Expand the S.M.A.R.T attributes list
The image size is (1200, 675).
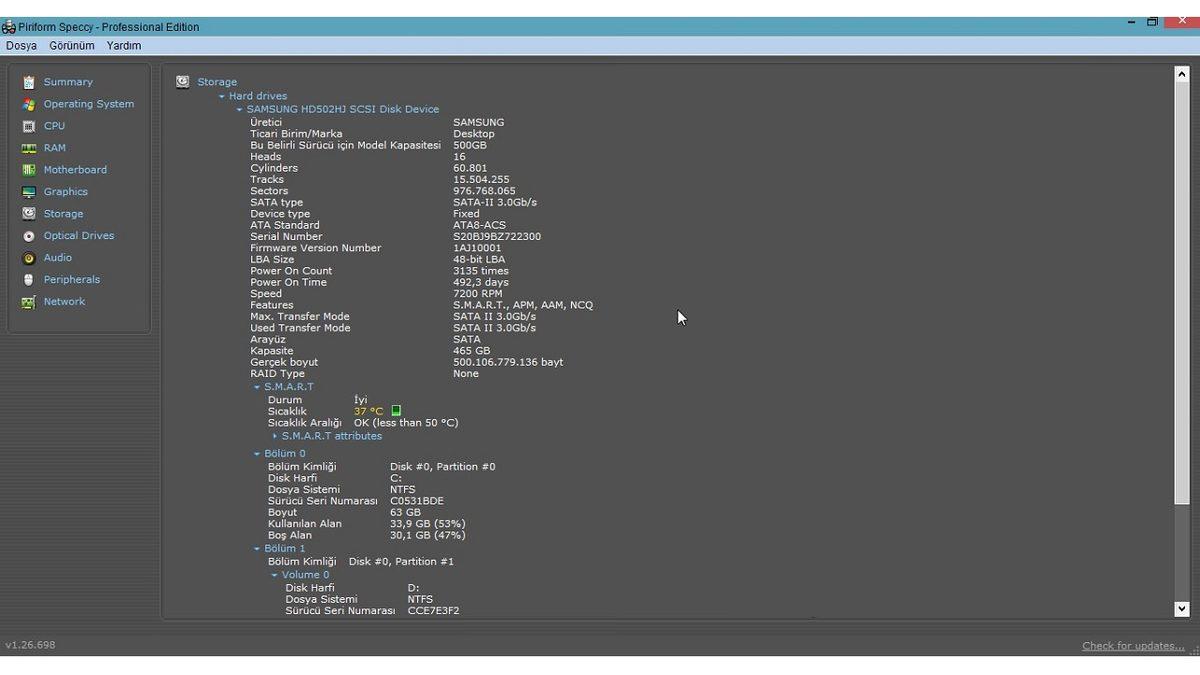pos(275,436)
